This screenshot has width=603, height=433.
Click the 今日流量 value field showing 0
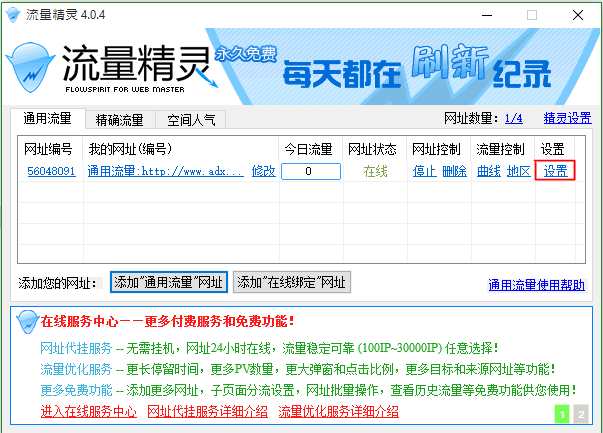point(311,171)
